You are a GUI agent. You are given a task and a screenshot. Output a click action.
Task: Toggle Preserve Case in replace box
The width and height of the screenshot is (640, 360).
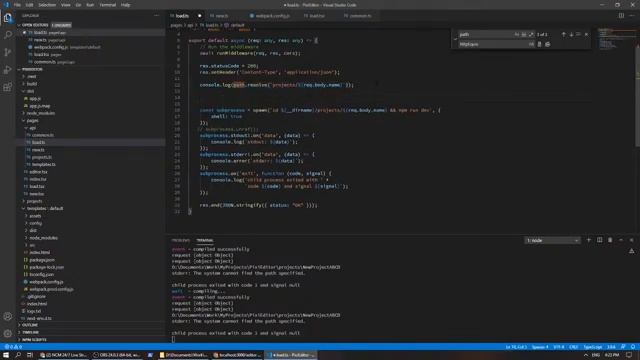531,44
